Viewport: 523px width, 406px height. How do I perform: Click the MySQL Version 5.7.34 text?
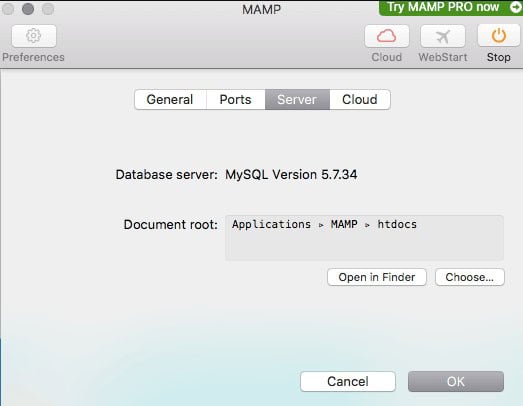click(x=291, y=174)
